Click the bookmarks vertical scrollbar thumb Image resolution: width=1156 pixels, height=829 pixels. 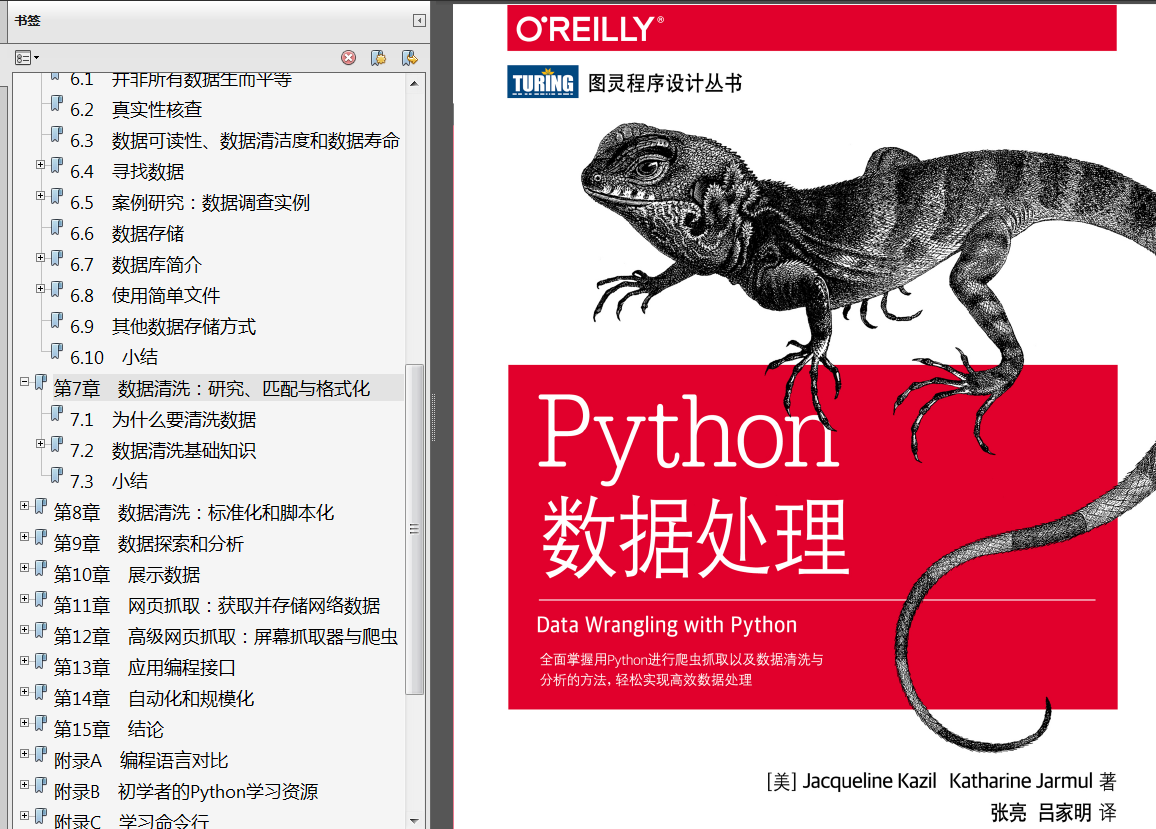point(414,529)
